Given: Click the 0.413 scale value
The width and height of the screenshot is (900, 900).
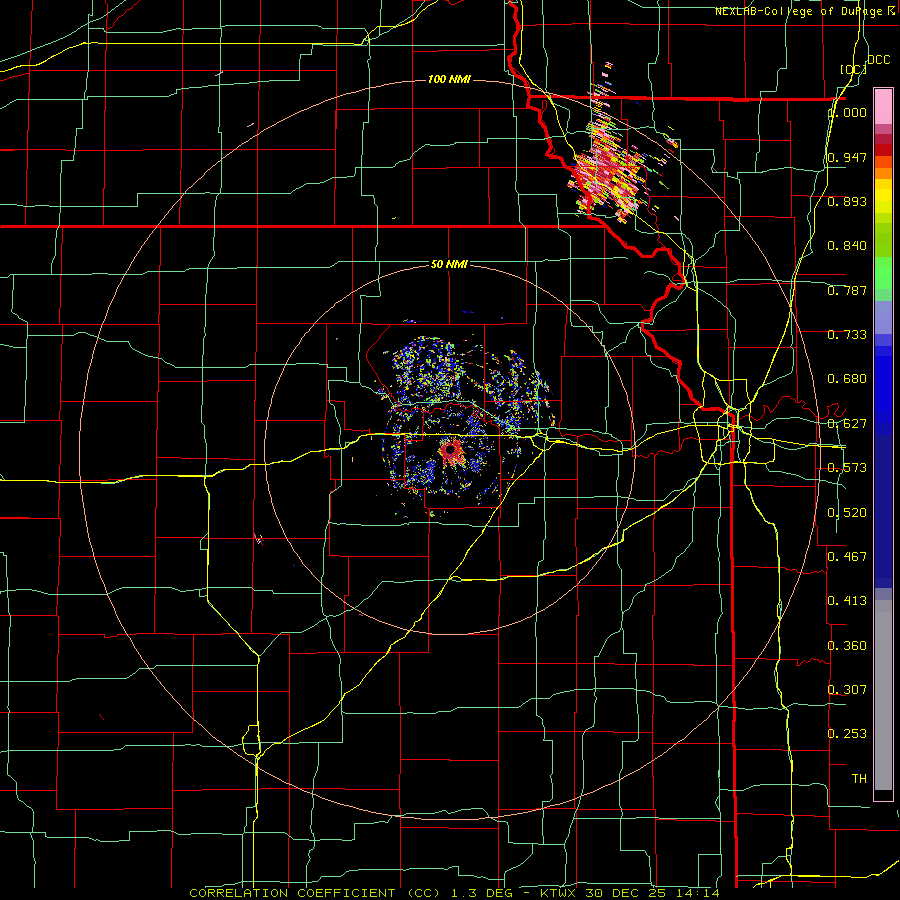Looking at the screenshot, I should (847, 601).
